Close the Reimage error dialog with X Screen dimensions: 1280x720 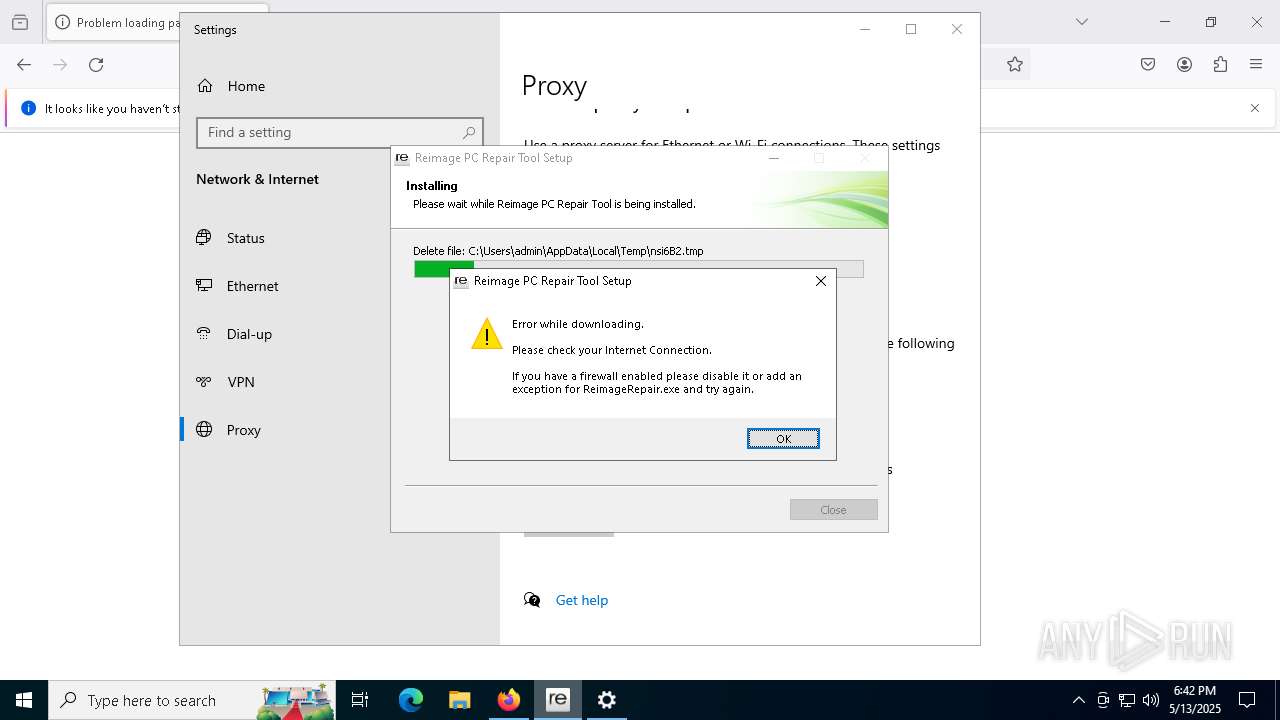tap(821, 281)
